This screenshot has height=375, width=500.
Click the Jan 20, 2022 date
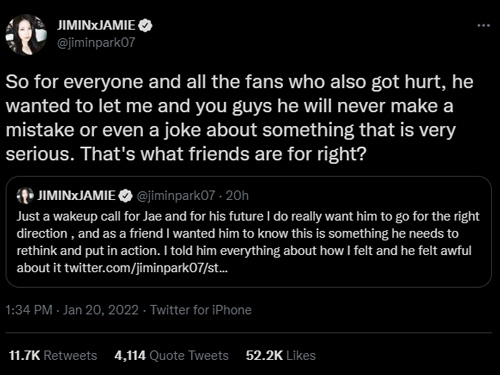tap(101, 310)
